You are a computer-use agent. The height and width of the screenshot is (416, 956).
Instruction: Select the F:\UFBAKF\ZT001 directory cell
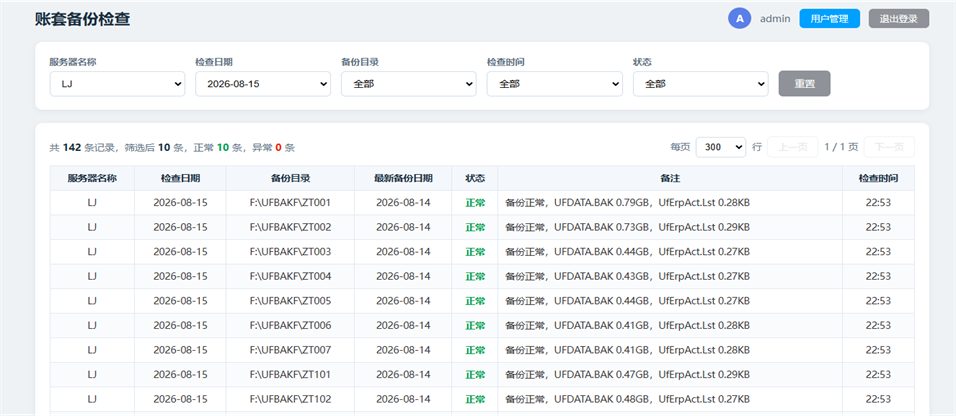click(x=290, y=203)
